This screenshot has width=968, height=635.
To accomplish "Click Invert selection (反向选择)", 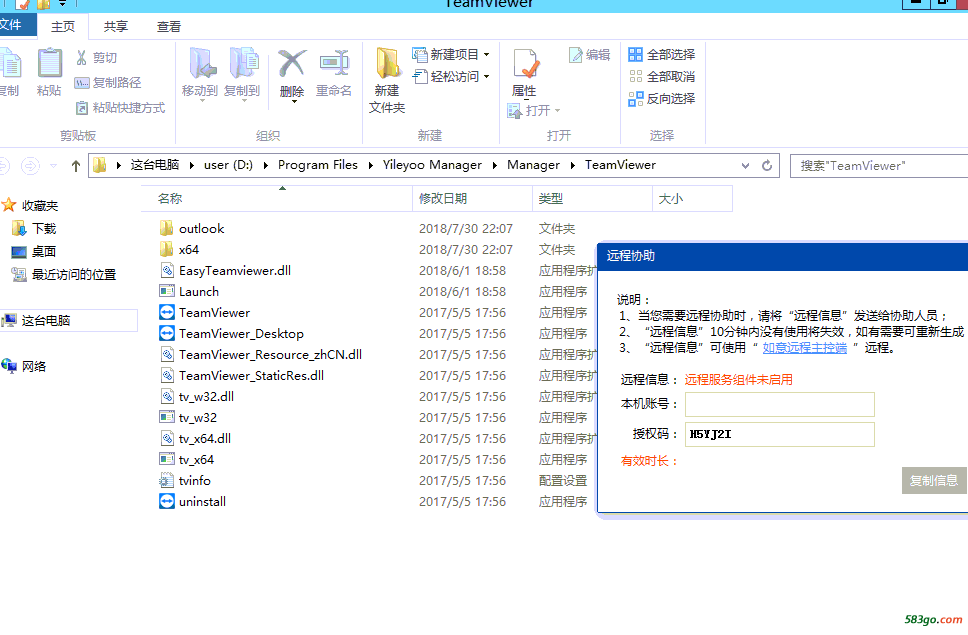I will tap(662, 99).
